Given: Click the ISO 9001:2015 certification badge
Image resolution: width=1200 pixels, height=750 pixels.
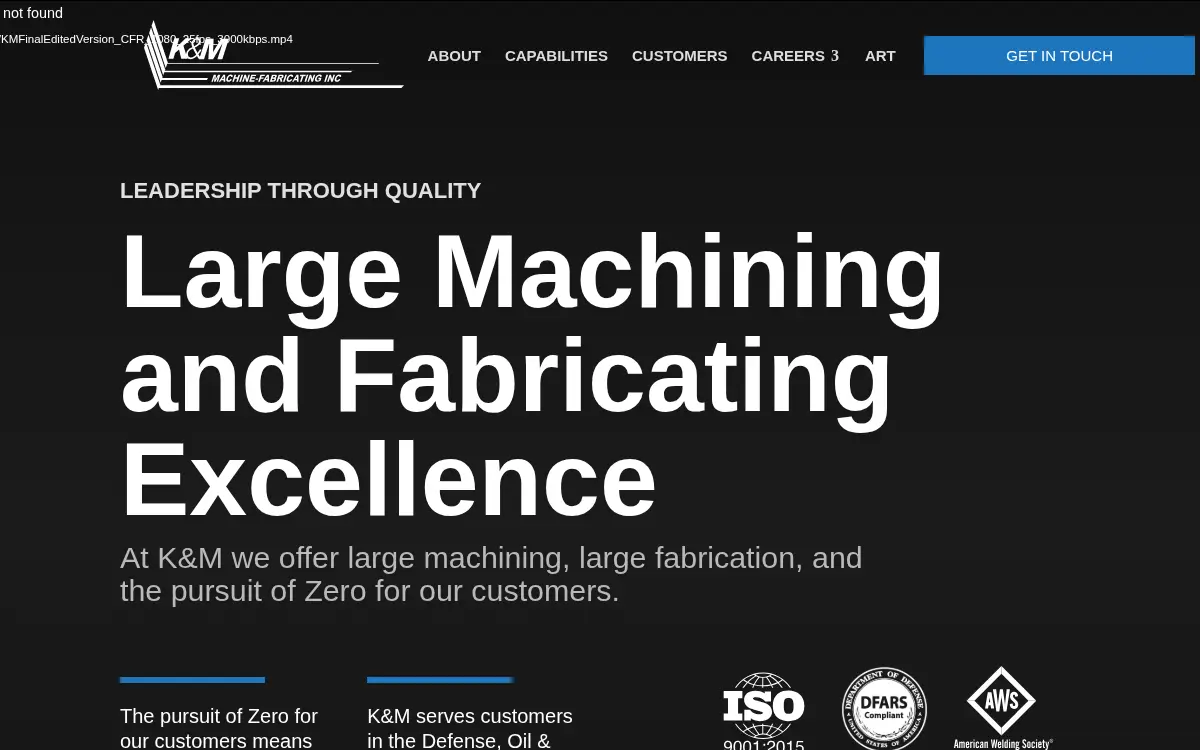Looking at the screenshot, I should (764, 711).
